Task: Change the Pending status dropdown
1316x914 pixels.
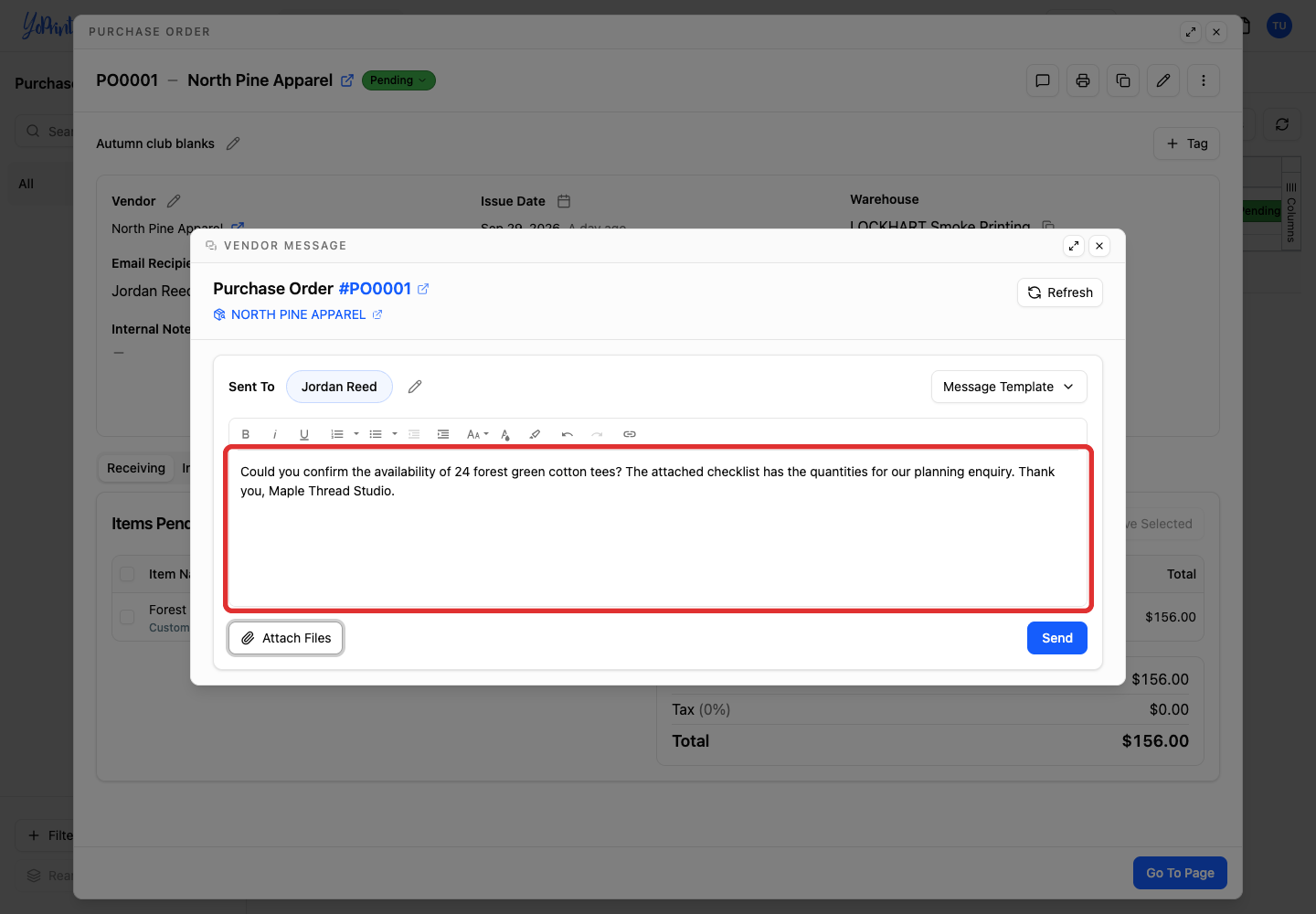Action: click(398, 80)
